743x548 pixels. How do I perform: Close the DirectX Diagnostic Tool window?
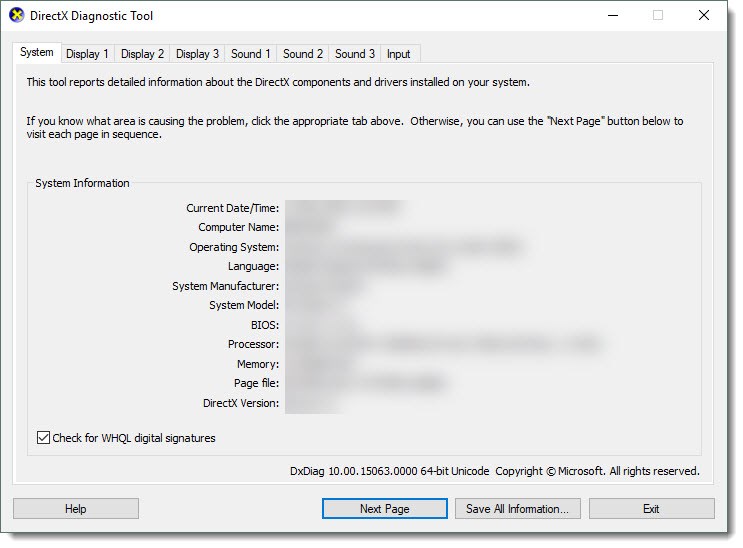(x=704, y=15)
